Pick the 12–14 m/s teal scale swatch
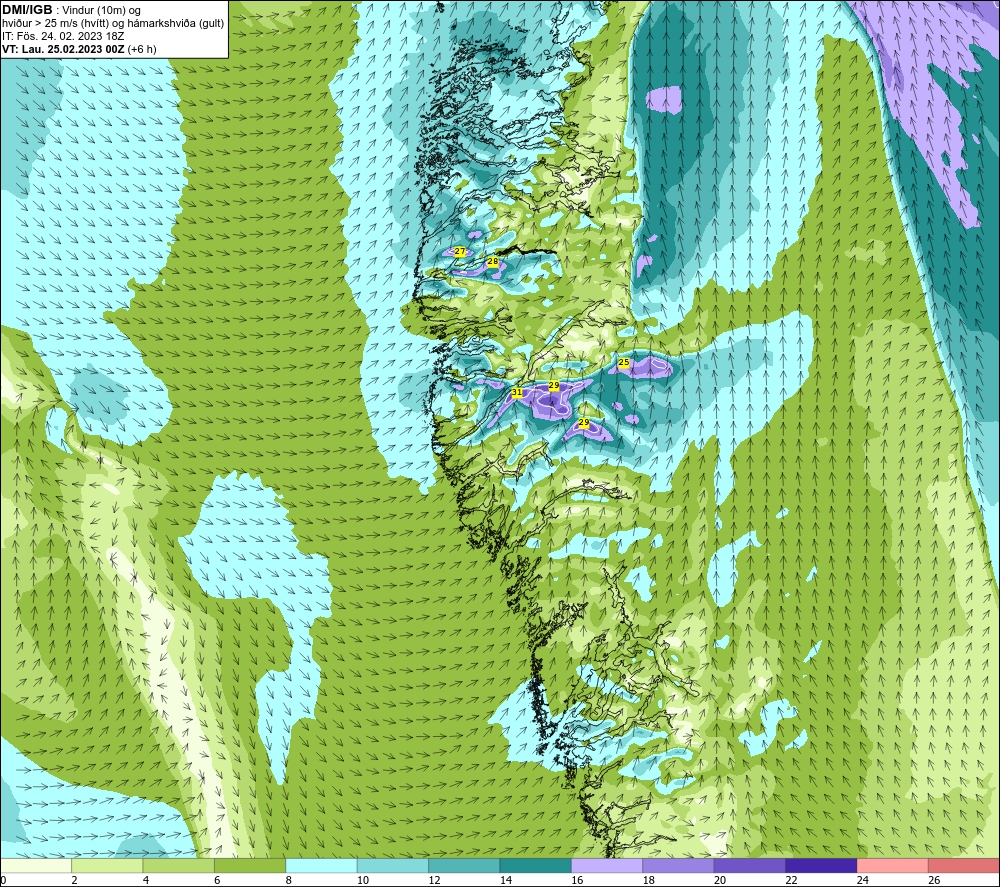1000x887 pixels. [464, 865]
